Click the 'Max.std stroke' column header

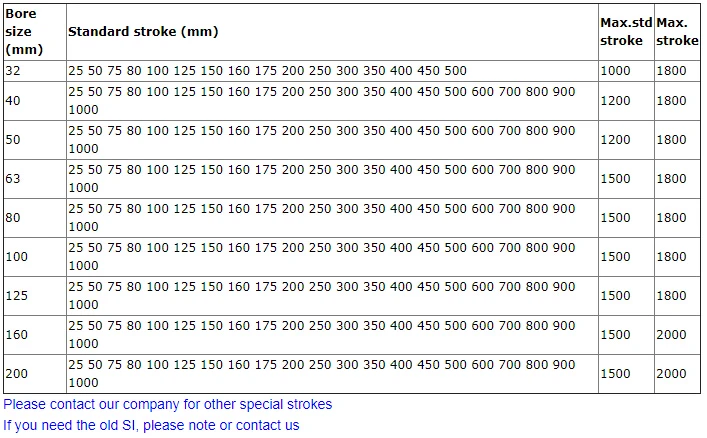click(x=626, y=32)
